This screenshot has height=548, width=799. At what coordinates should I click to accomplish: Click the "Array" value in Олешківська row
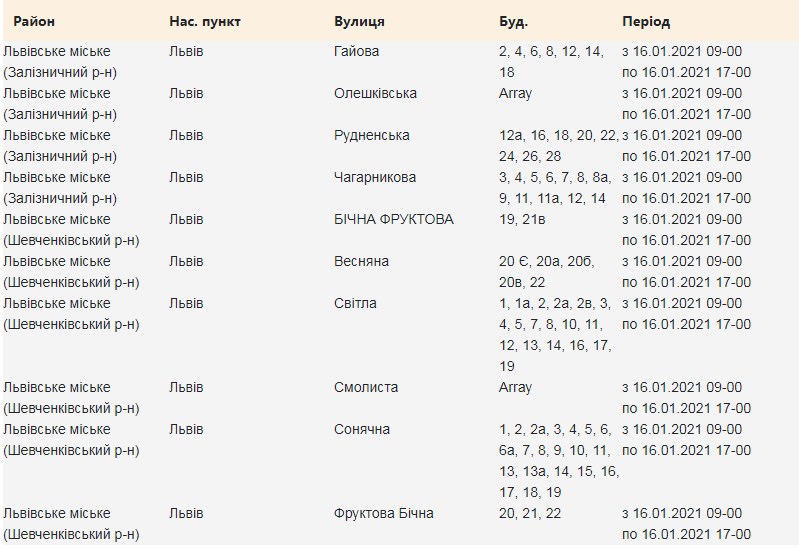[x=515, y=93]
